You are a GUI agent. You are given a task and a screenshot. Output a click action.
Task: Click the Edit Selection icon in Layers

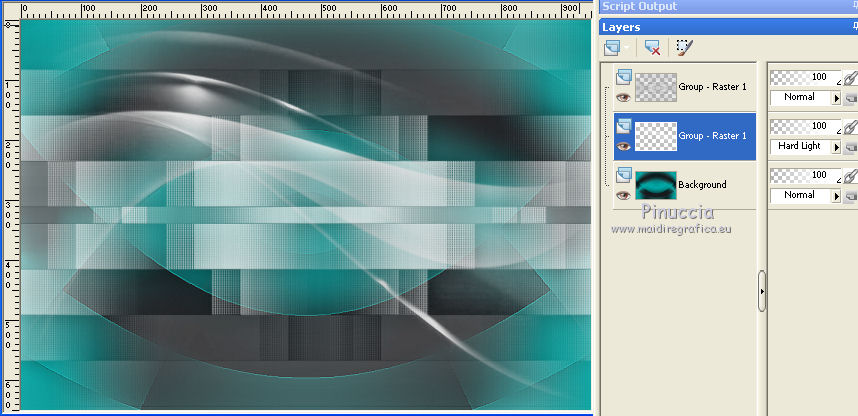684,47
